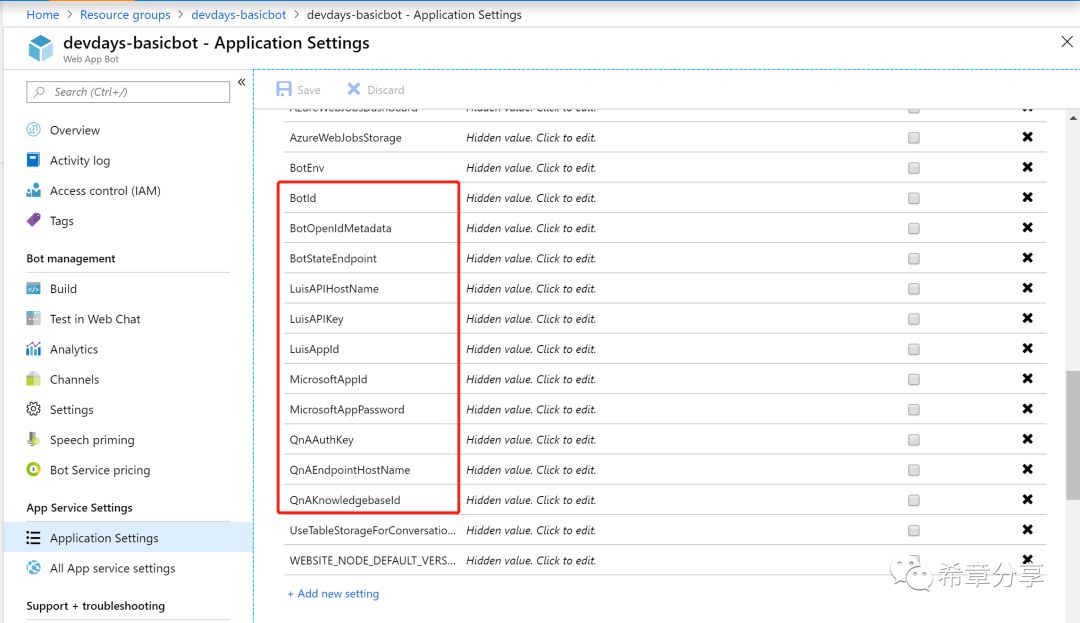Click Add new setting link
The width and height of the screenshot is (1080, 623).
coord(333,593)
